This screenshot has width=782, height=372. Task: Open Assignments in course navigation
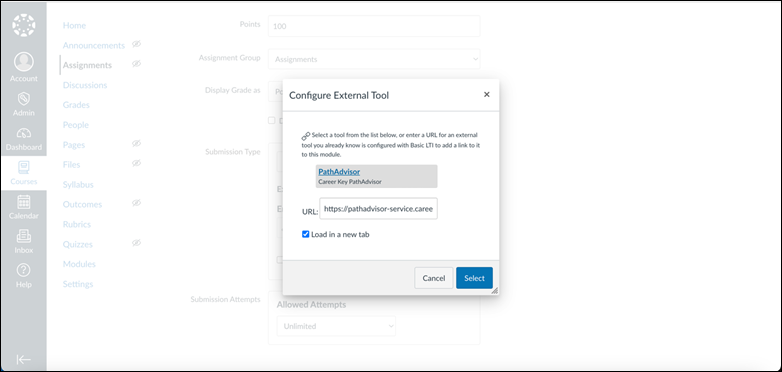tap(87, 65)
